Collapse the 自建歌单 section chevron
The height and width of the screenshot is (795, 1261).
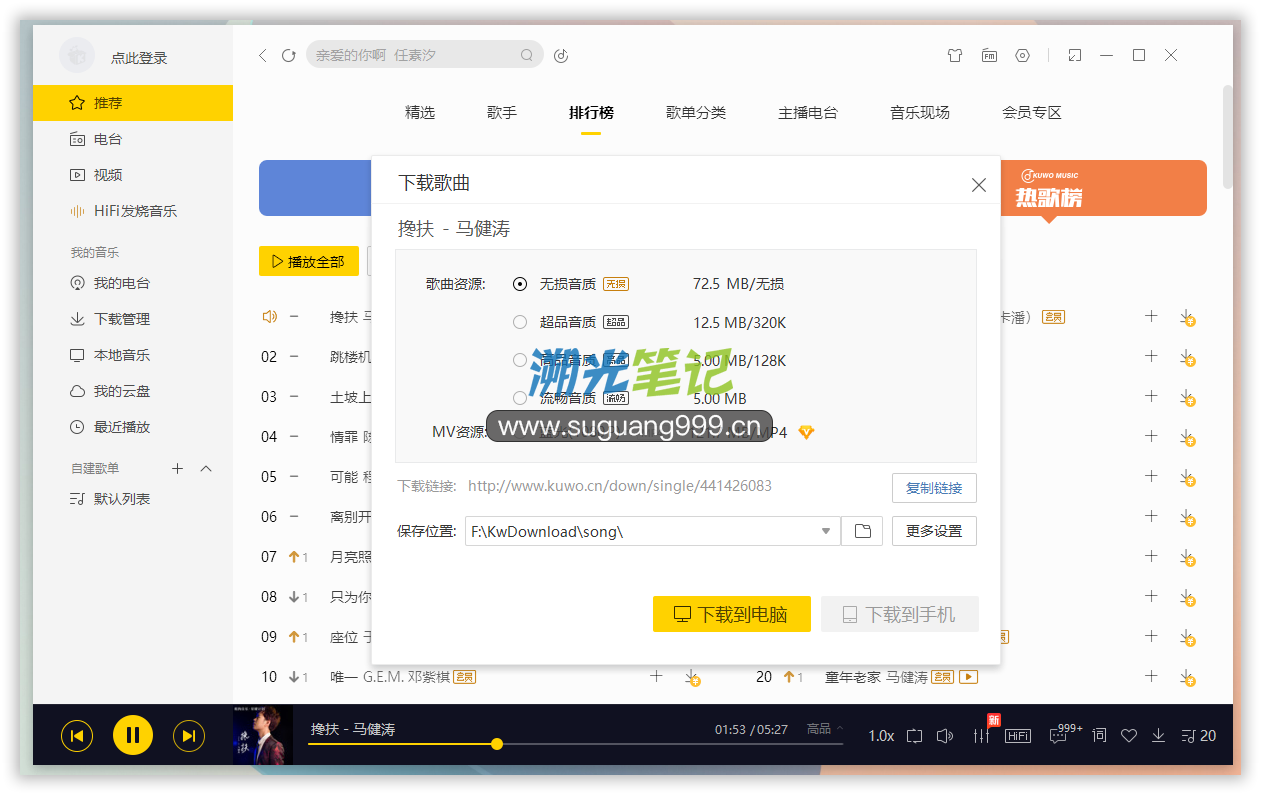pos(206,468)
